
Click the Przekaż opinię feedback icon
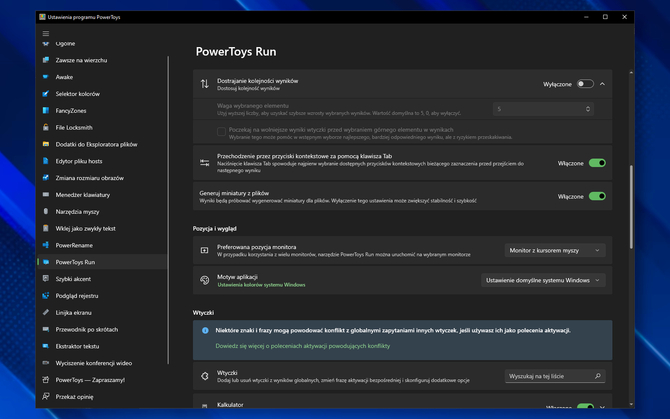click(x=46, y=396)
